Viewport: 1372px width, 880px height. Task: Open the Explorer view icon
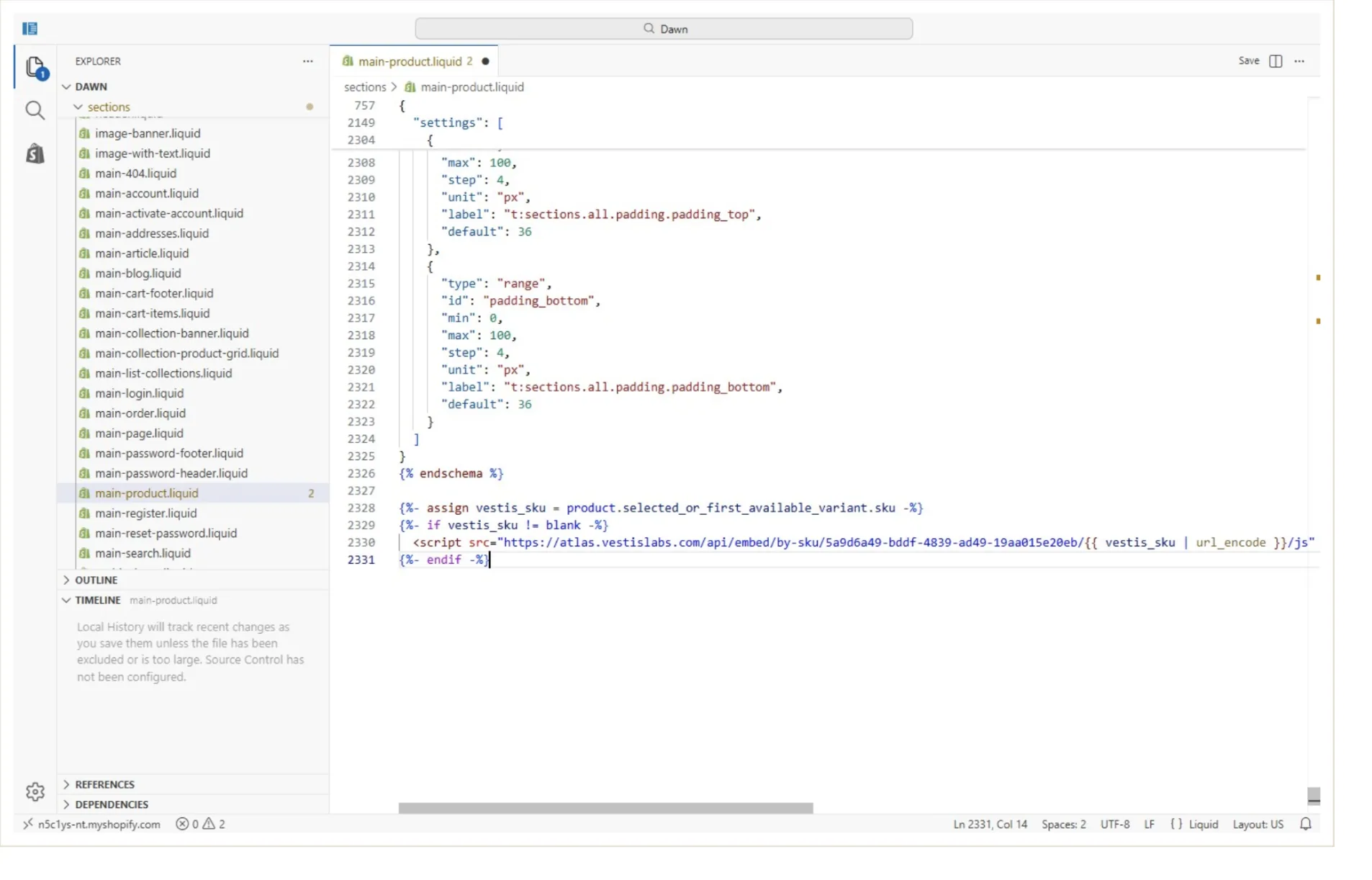pos(35,68)
